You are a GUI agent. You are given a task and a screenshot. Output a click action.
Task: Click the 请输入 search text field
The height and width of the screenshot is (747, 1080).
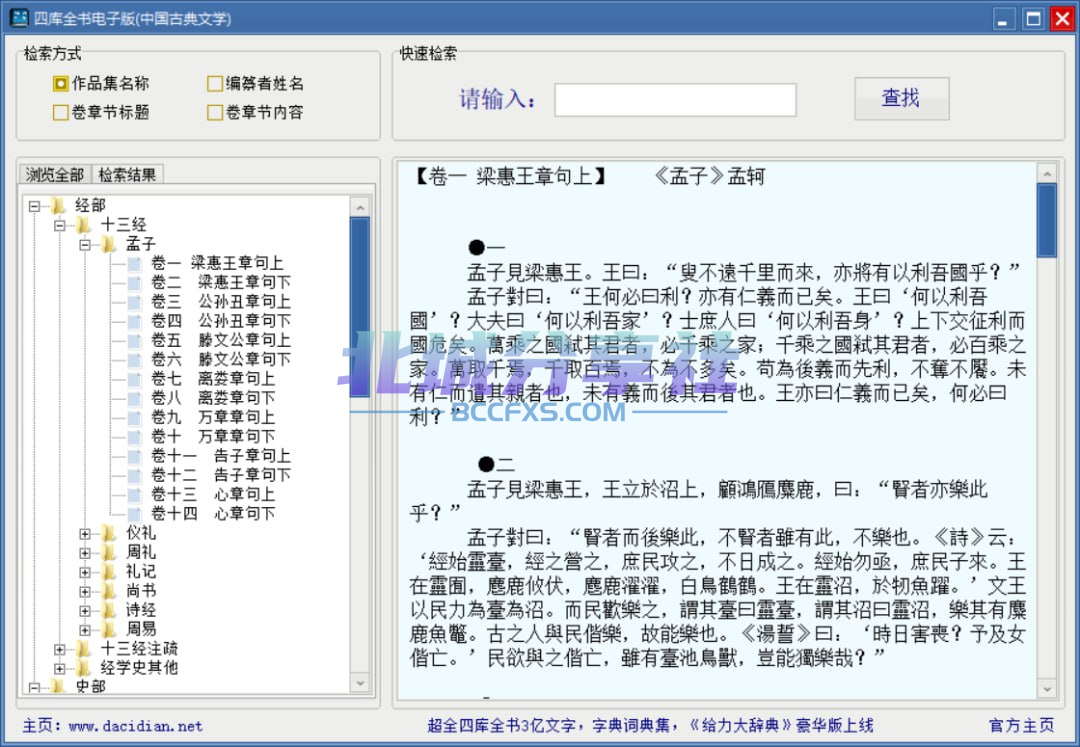click(x=675, y=99)
